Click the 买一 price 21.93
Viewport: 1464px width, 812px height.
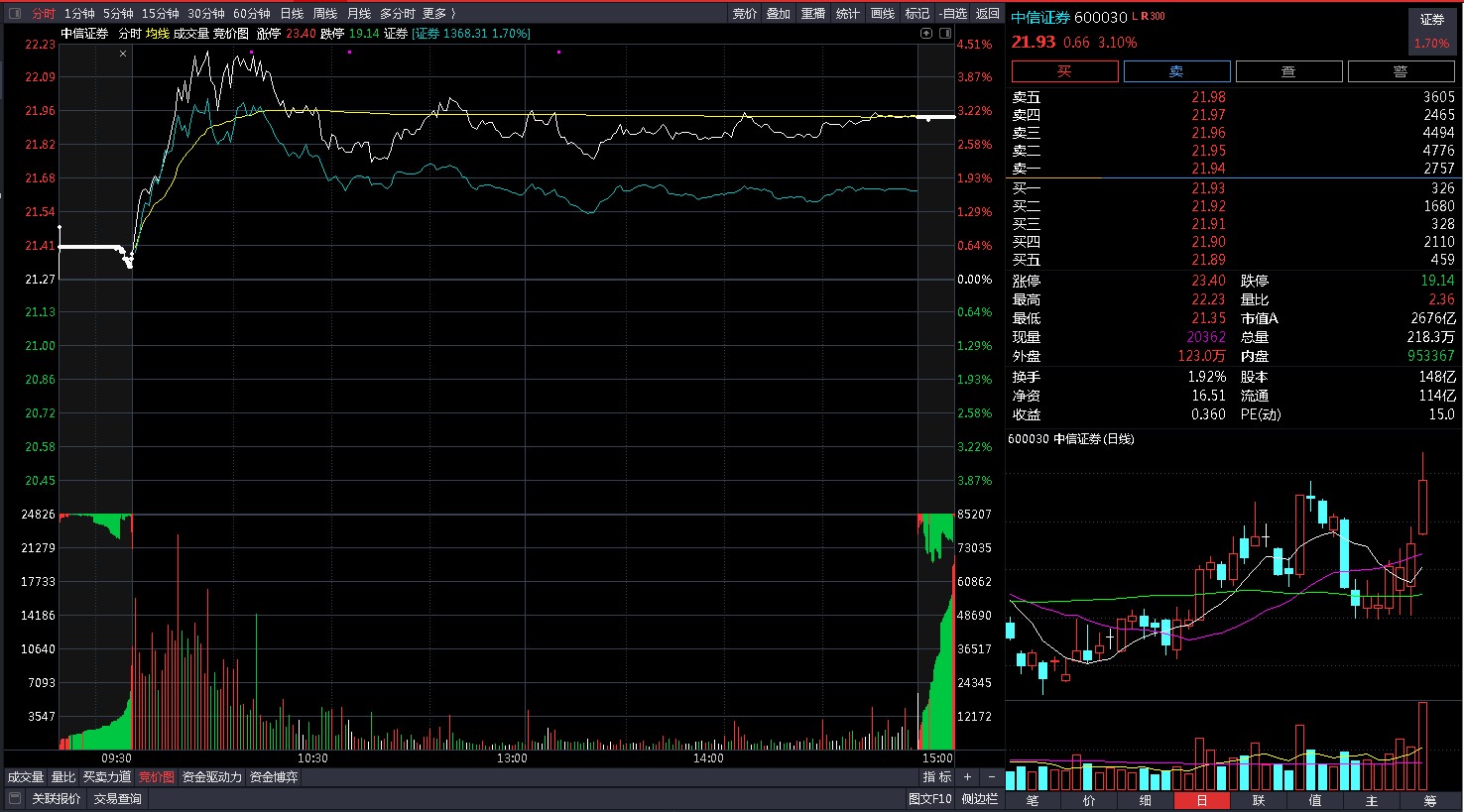coord(1208,188)
